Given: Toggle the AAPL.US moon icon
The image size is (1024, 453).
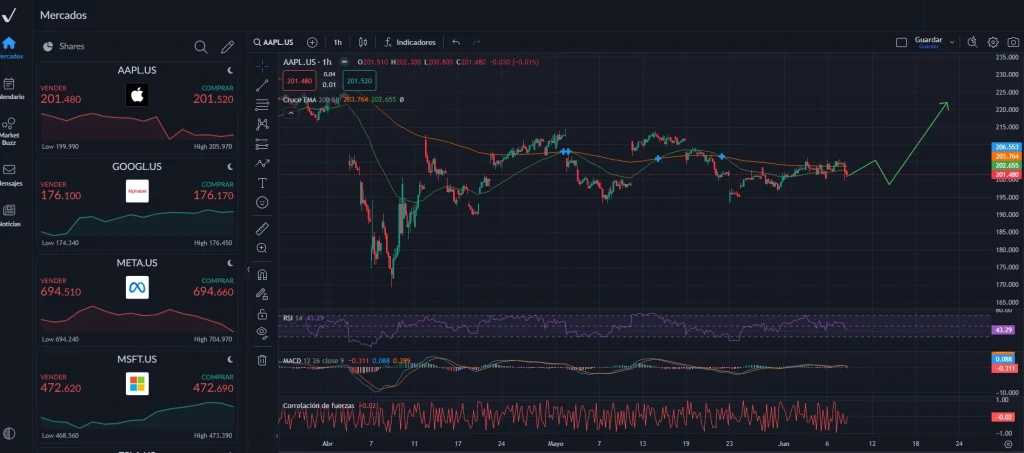Looking at the screenshot, I should (x=230, y=70).
